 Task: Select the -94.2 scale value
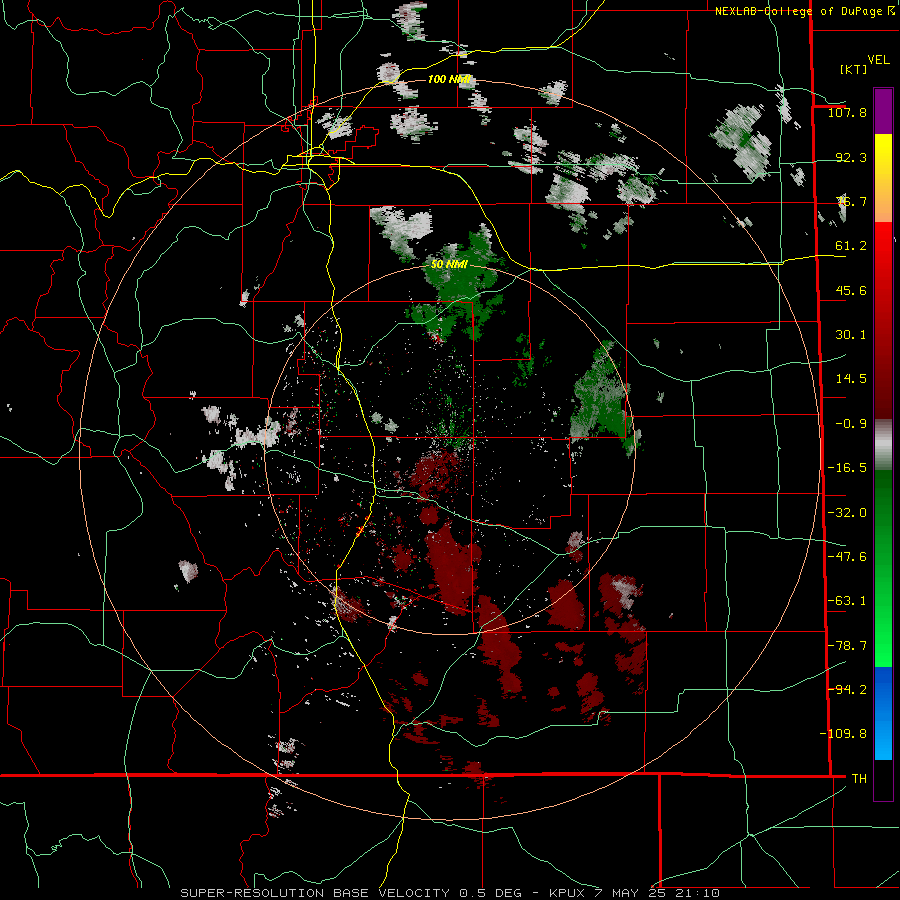[x=847, y=689]
